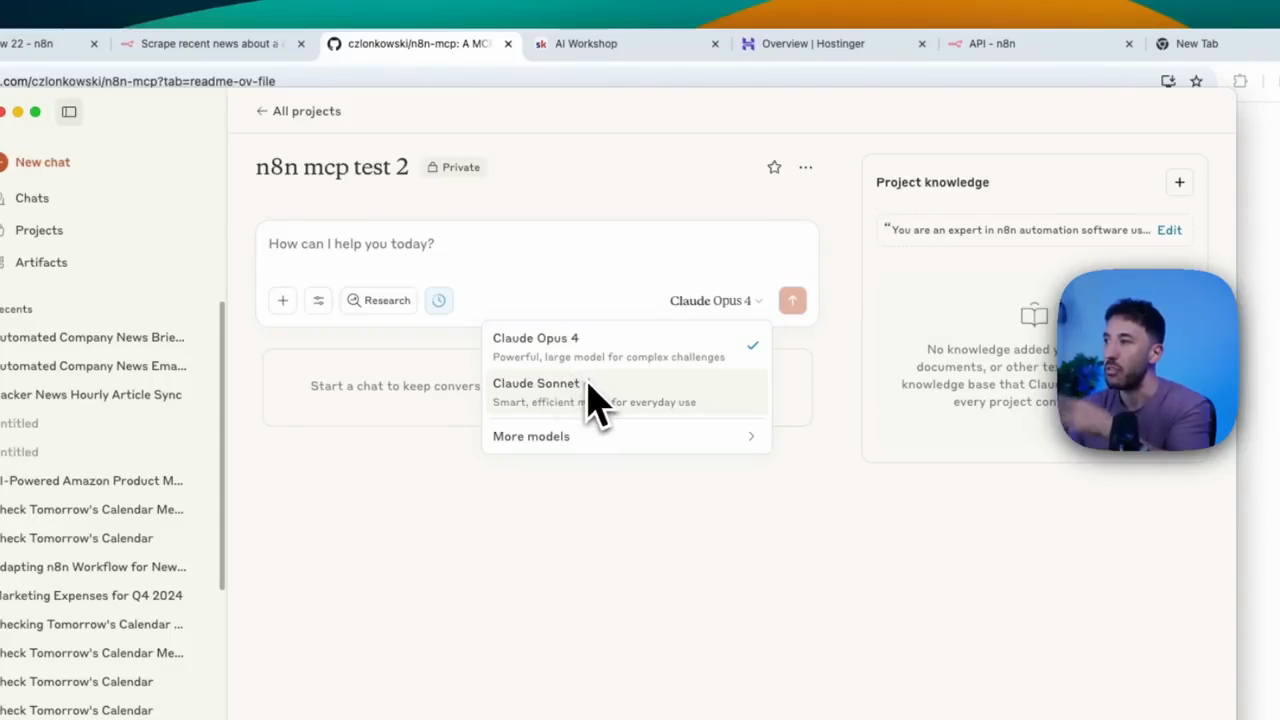Expand the More models submenu
Image resolution: width=1280 pixels, height=720 pixels.
point(626,436)
